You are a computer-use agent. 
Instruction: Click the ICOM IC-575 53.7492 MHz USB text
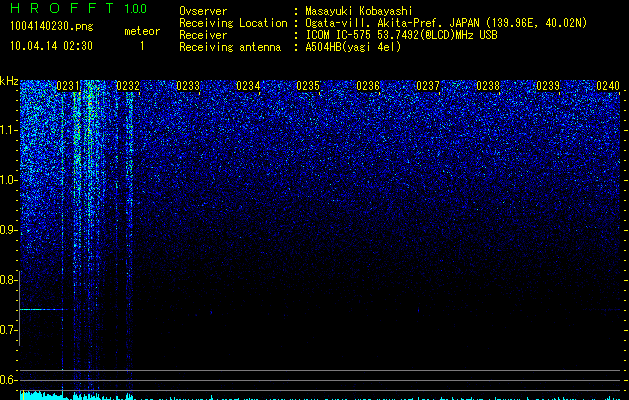pos(401,35)
